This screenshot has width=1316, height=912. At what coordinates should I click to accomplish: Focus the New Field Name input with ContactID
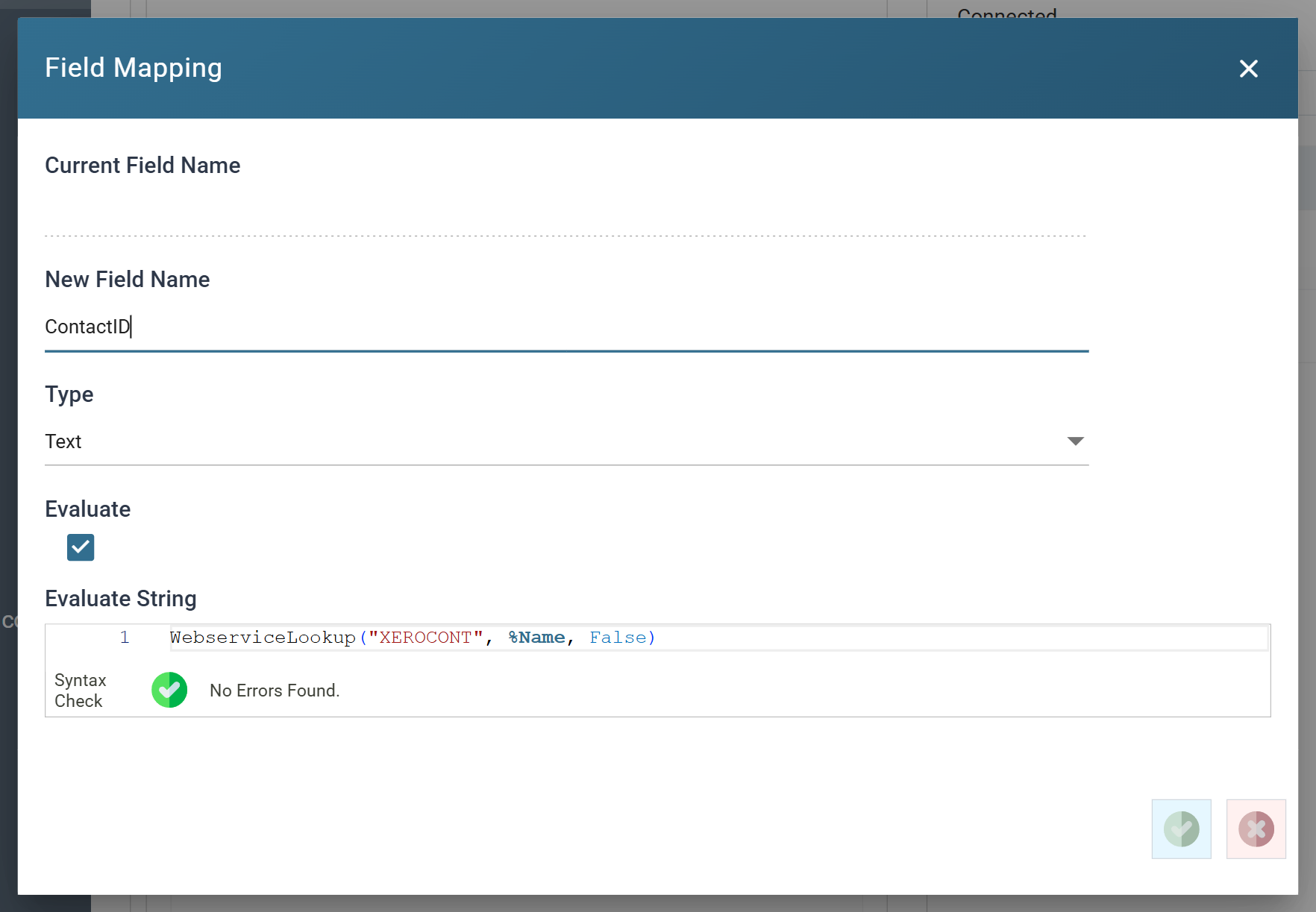tap(567, 327)
